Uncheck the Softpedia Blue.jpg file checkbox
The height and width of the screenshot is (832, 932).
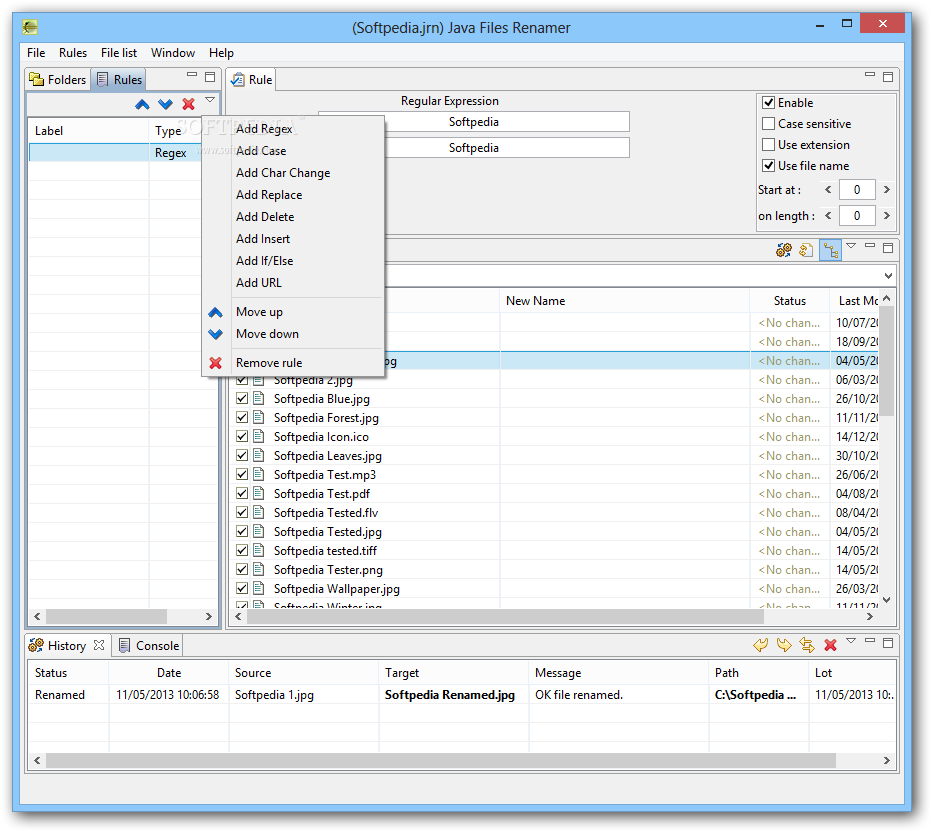pyautogui.click(x=242, y=398)
